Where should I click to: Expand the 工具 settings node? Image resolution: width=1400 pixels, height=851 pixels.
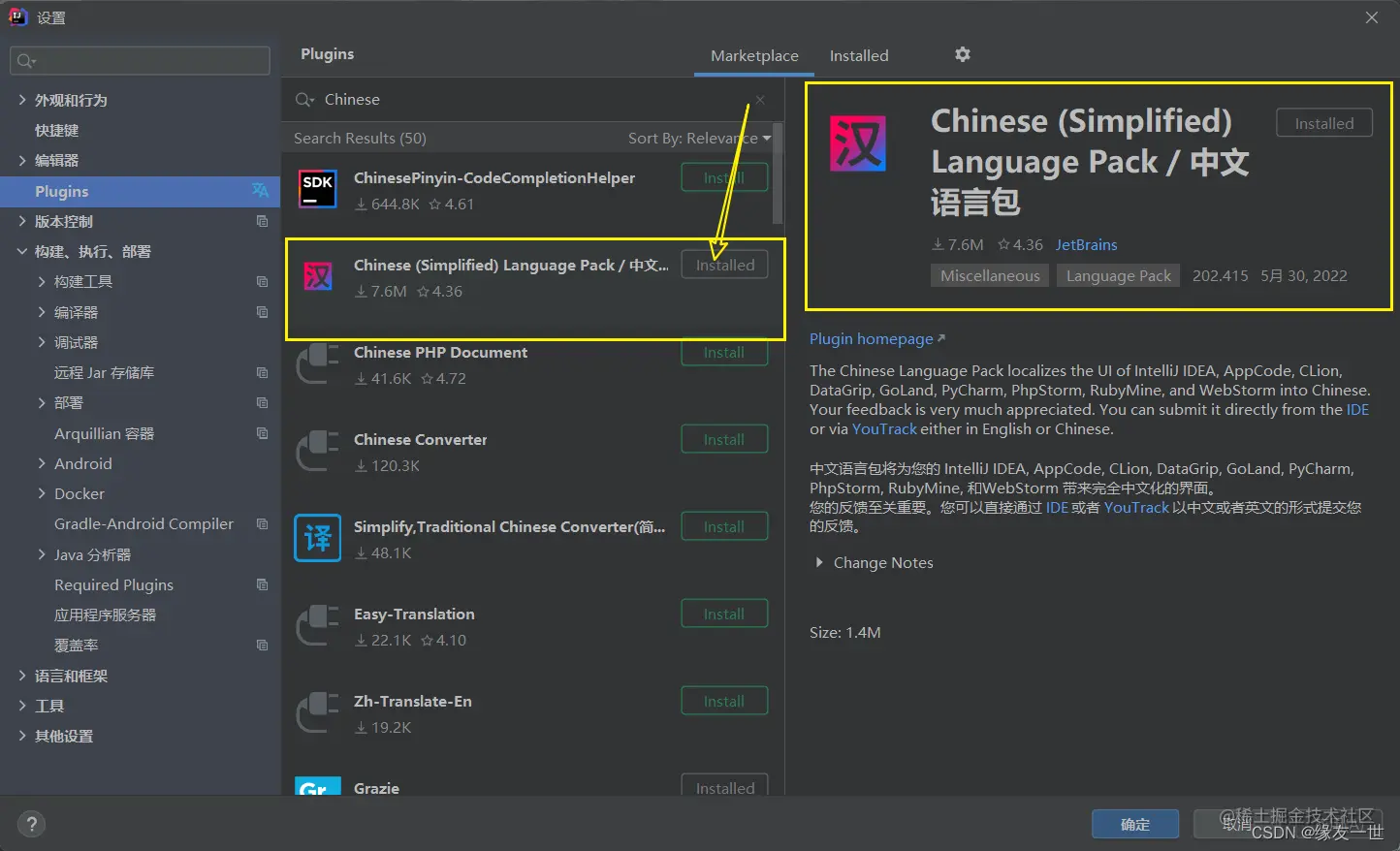(22, 706)
